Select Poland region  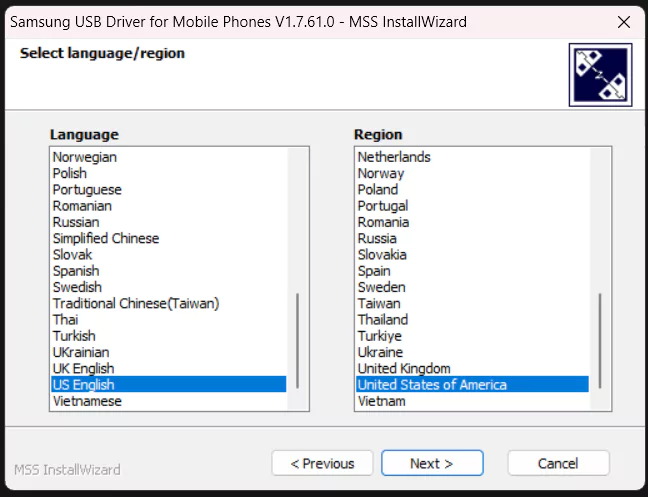(x=472, y=190)
